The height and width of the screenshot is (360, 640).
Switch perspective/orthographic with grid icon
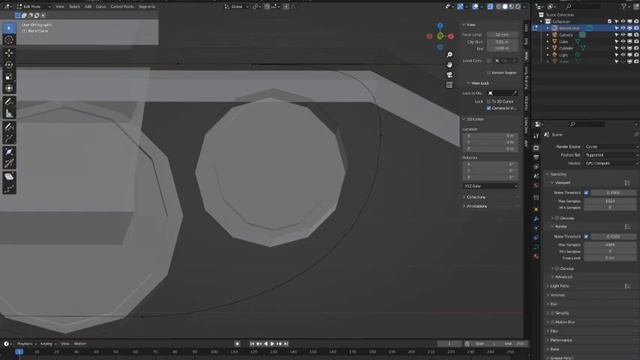tap(449, 85)
